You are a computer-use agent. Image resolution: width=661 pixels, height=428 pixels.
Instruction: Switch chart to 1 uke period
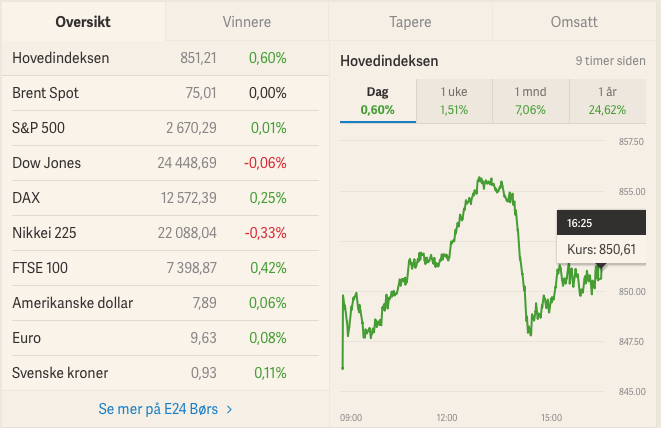453,100
